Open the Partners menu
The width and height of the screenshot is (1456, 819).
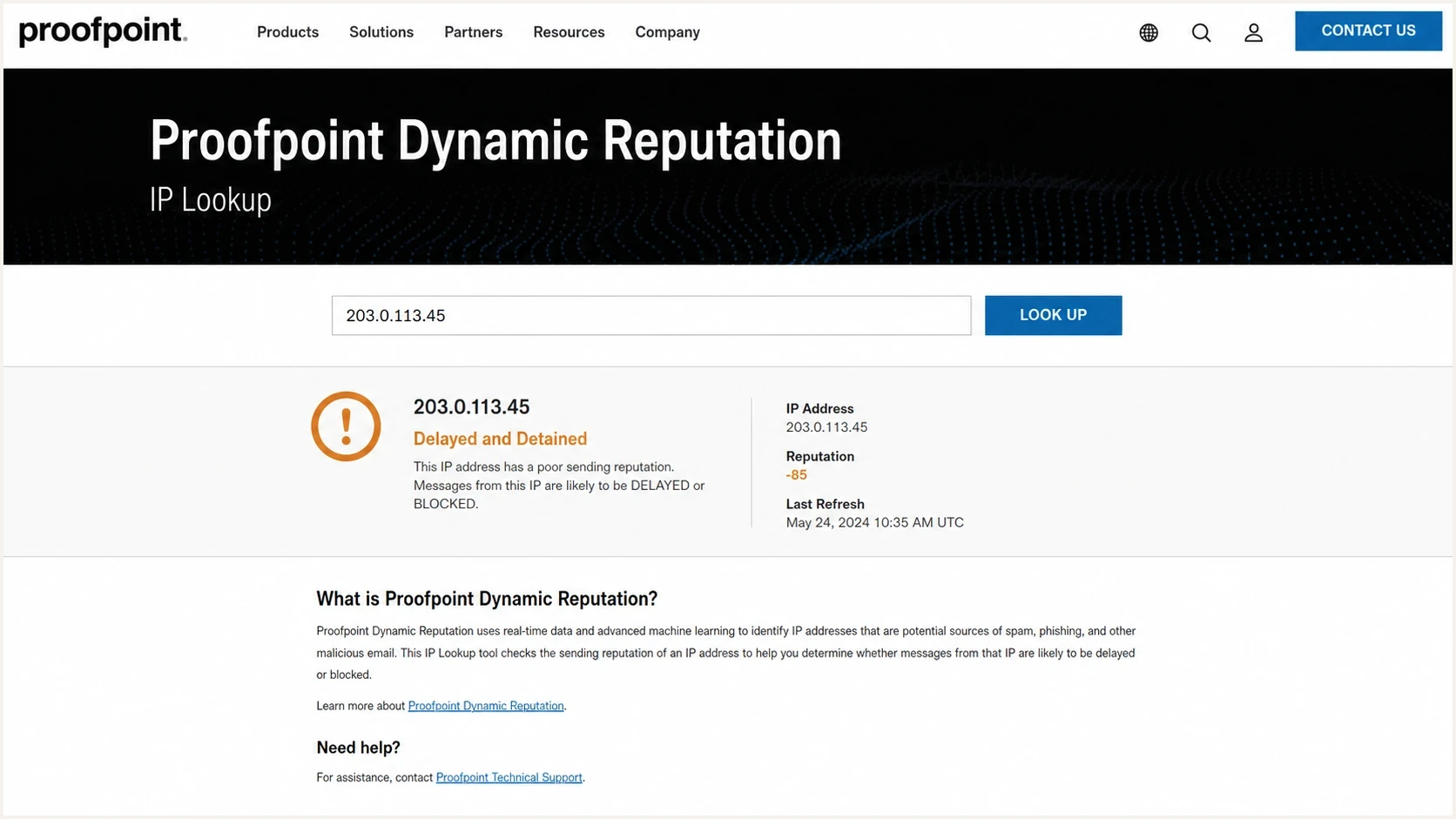tap(473, 32)
